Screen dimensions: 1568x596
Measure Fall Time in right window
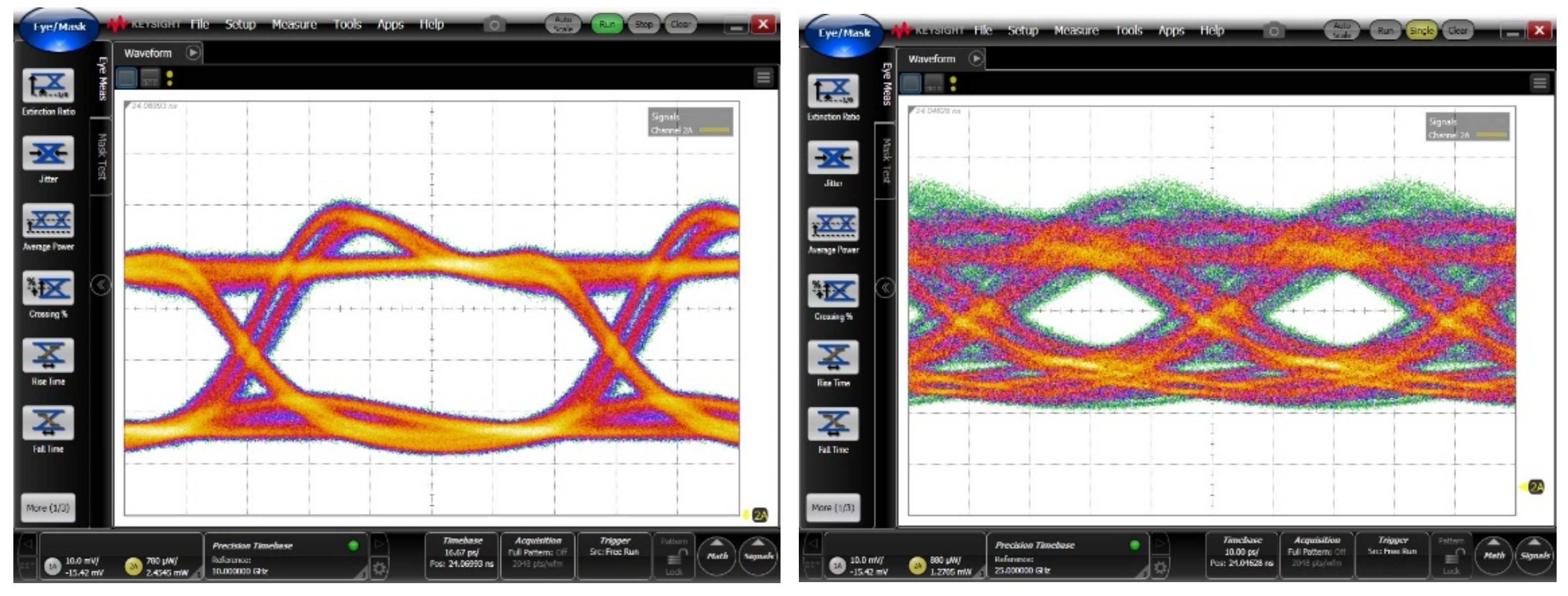coord(833,424)
